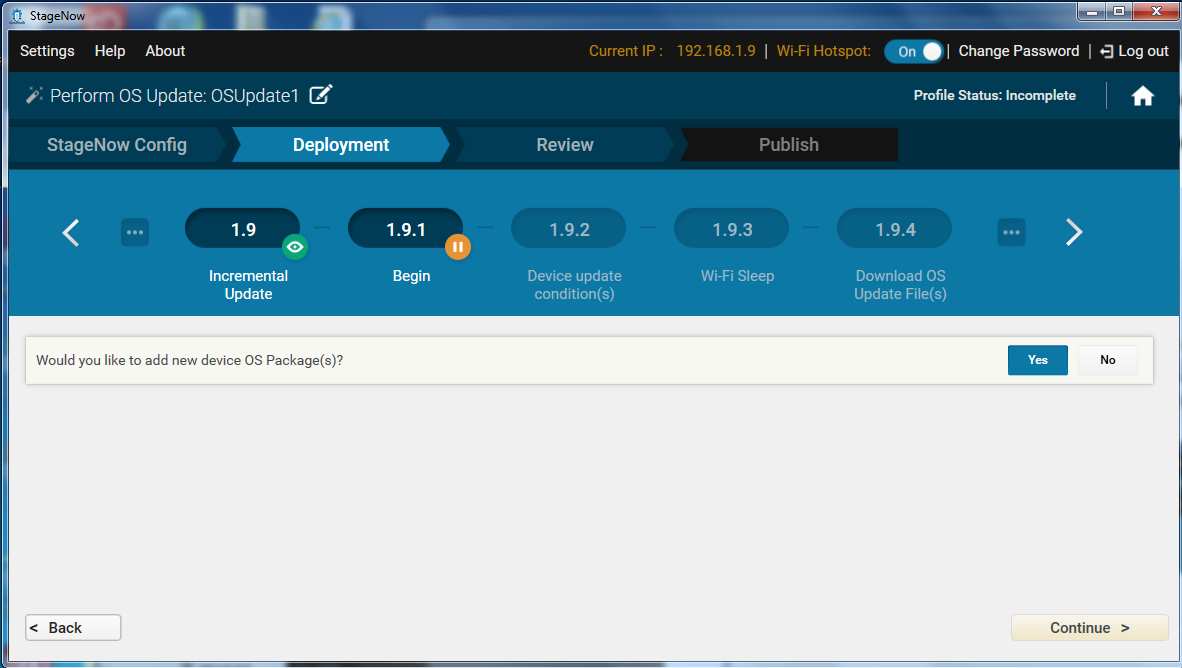Image resolution: width=1182 pixels, height=668 pixels.
Task: Select Yes to add OS packages
Action: [x=1037, y=360]
